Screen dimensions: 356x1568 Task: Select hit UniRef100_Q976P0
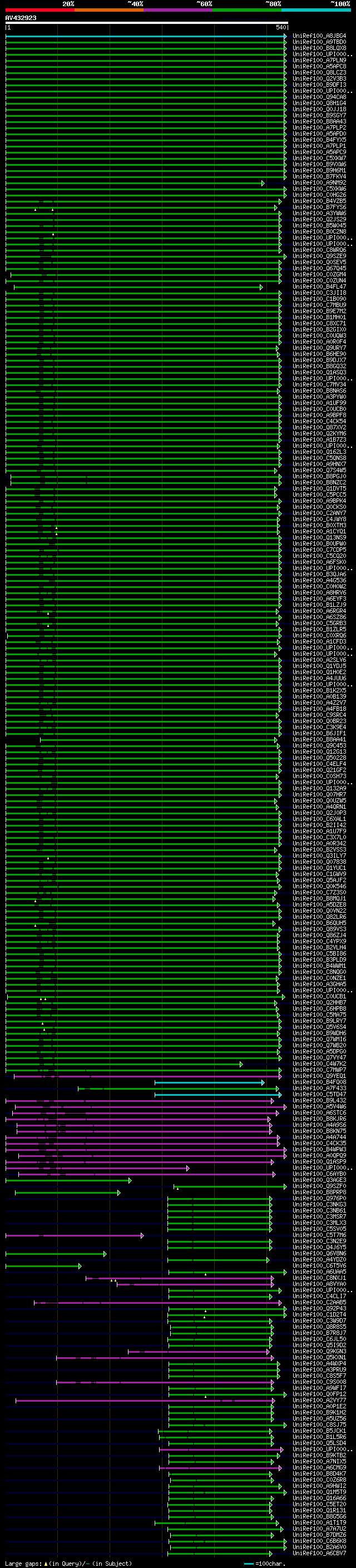point(319,1198)
